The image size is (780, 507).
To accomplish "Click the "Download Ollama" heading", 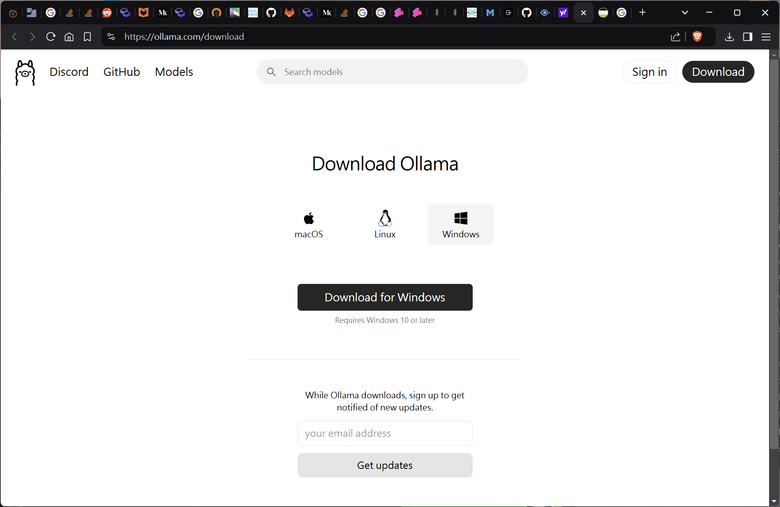I will tap(385, 164).
